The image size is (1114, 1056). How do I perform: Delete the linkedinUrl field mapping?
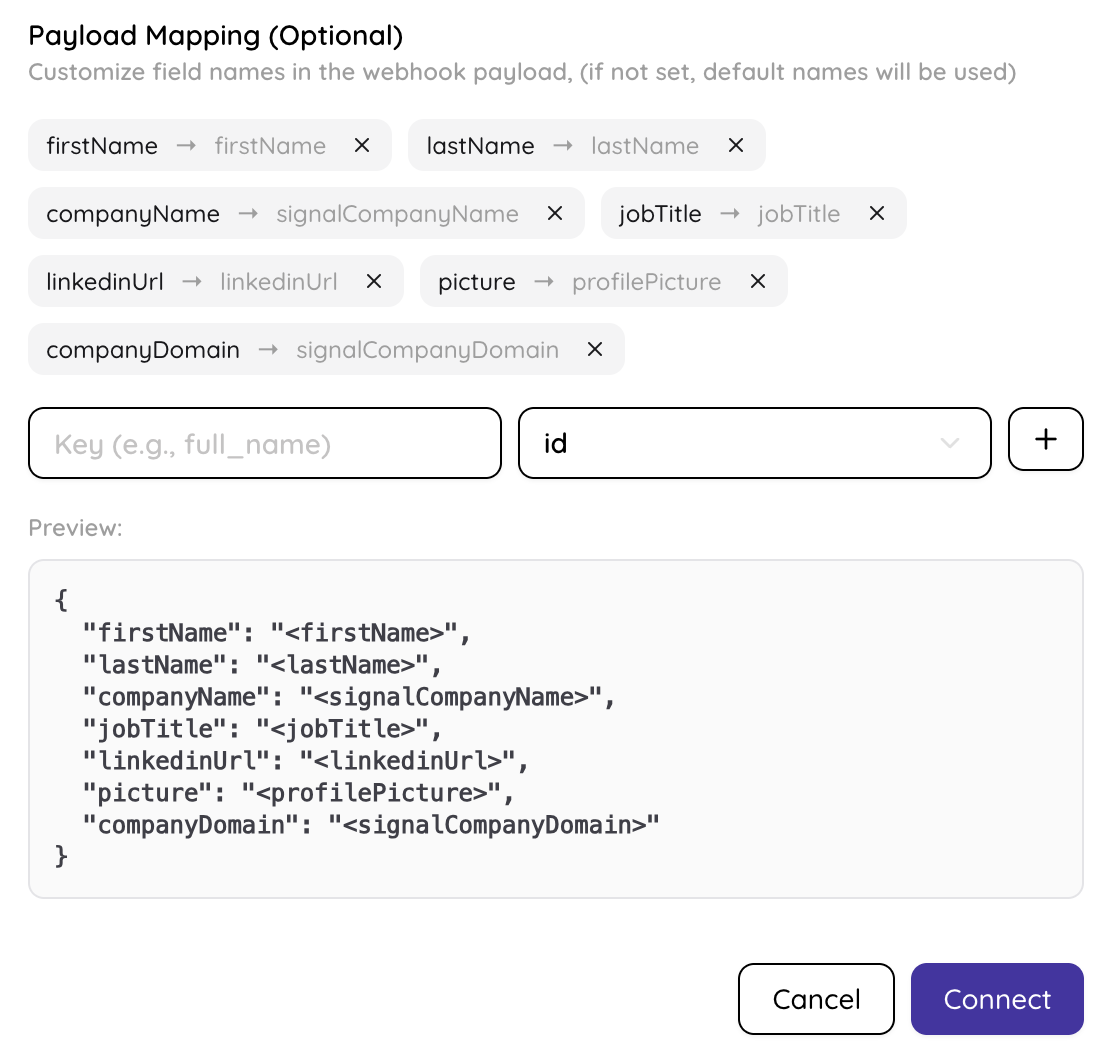(x=373, y=281)
